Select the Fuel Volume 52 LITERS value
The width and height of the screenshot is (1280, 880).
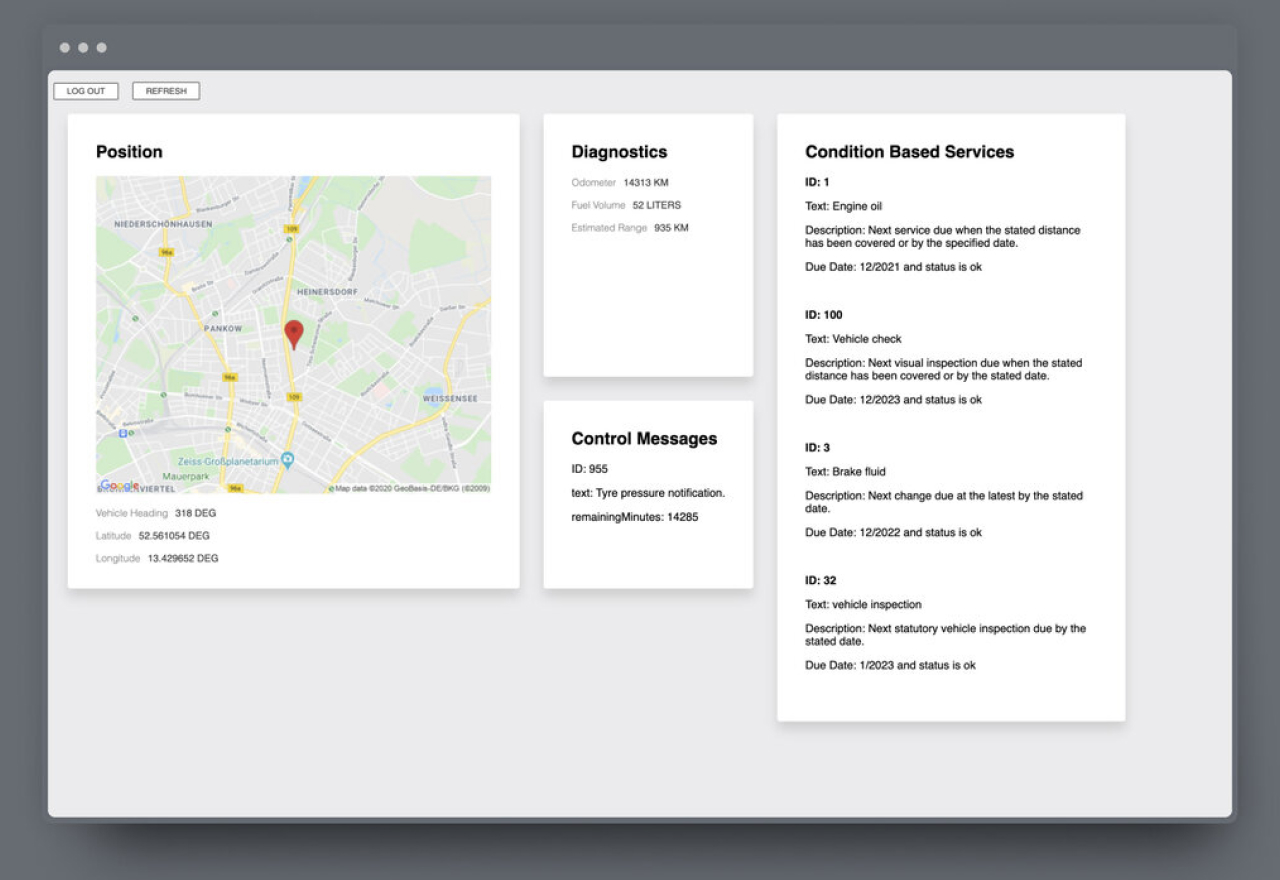pyautogui.click(x=657, y=205)
